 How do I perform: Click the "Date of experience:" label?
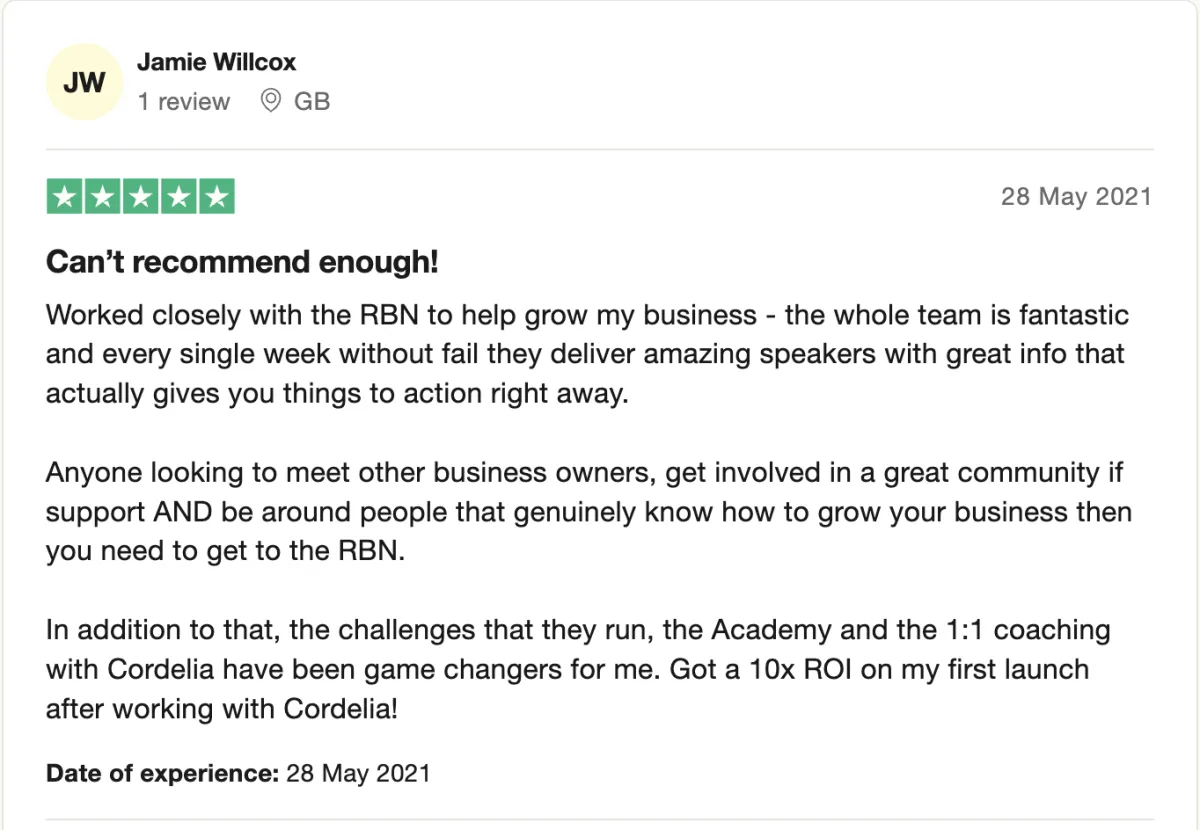click(162, 773)
